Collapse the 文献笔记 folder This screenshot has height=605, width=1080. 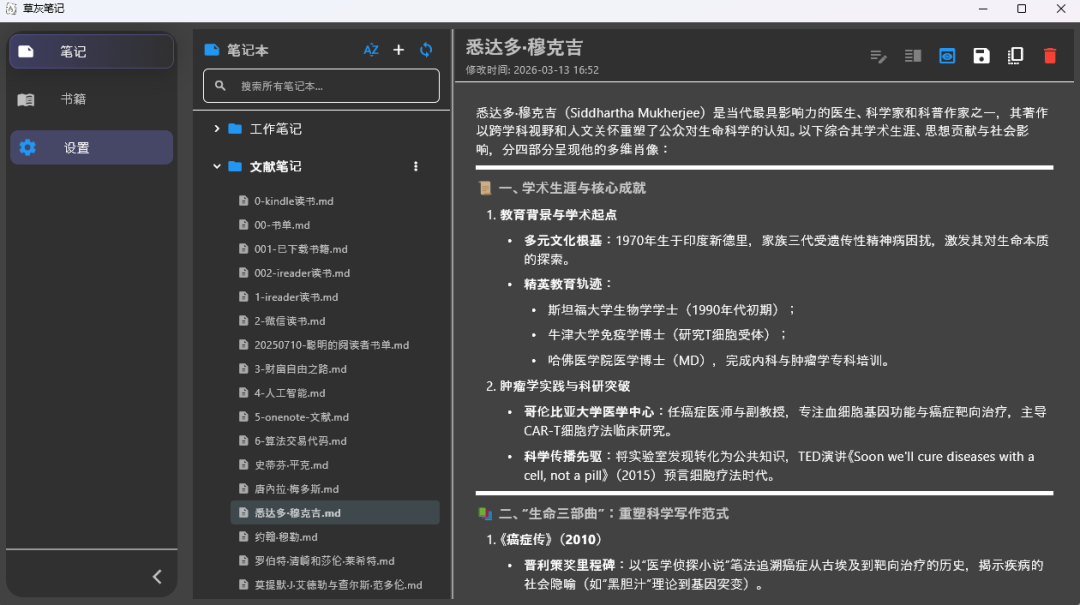coord(217,166)
